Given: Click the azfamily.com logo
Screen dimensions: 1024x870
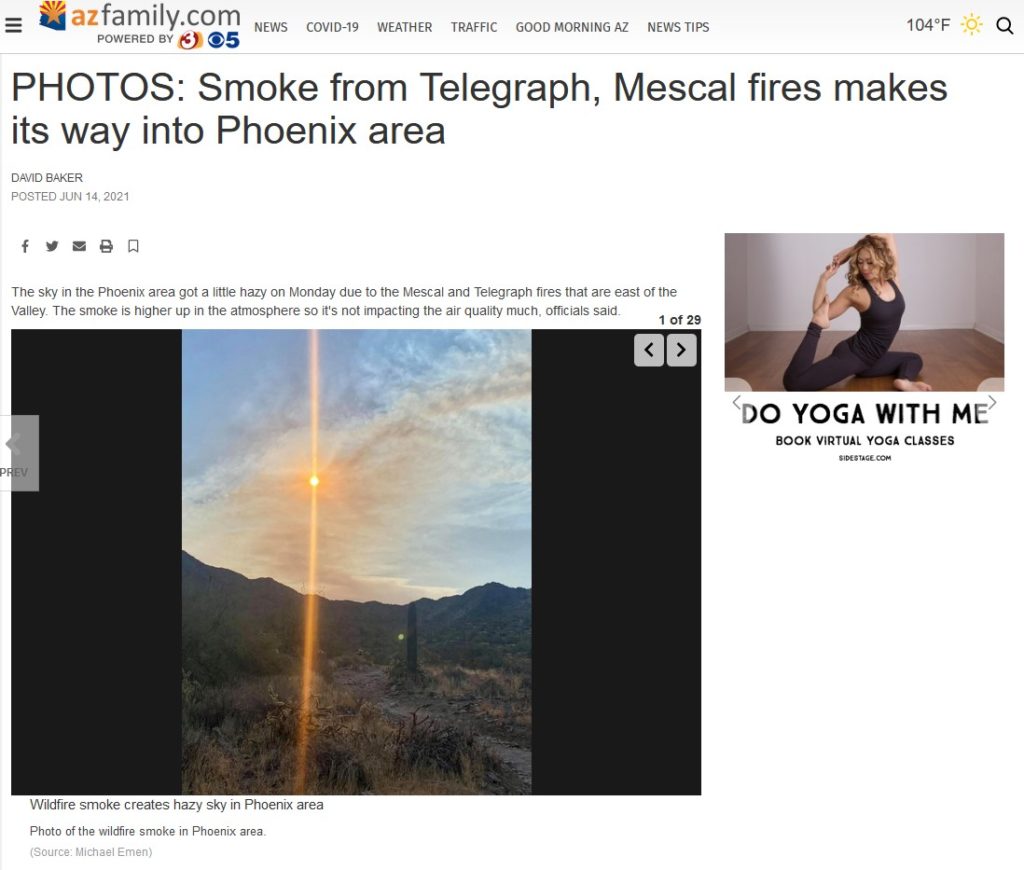Looking at the screenshot, I should 140,25.
